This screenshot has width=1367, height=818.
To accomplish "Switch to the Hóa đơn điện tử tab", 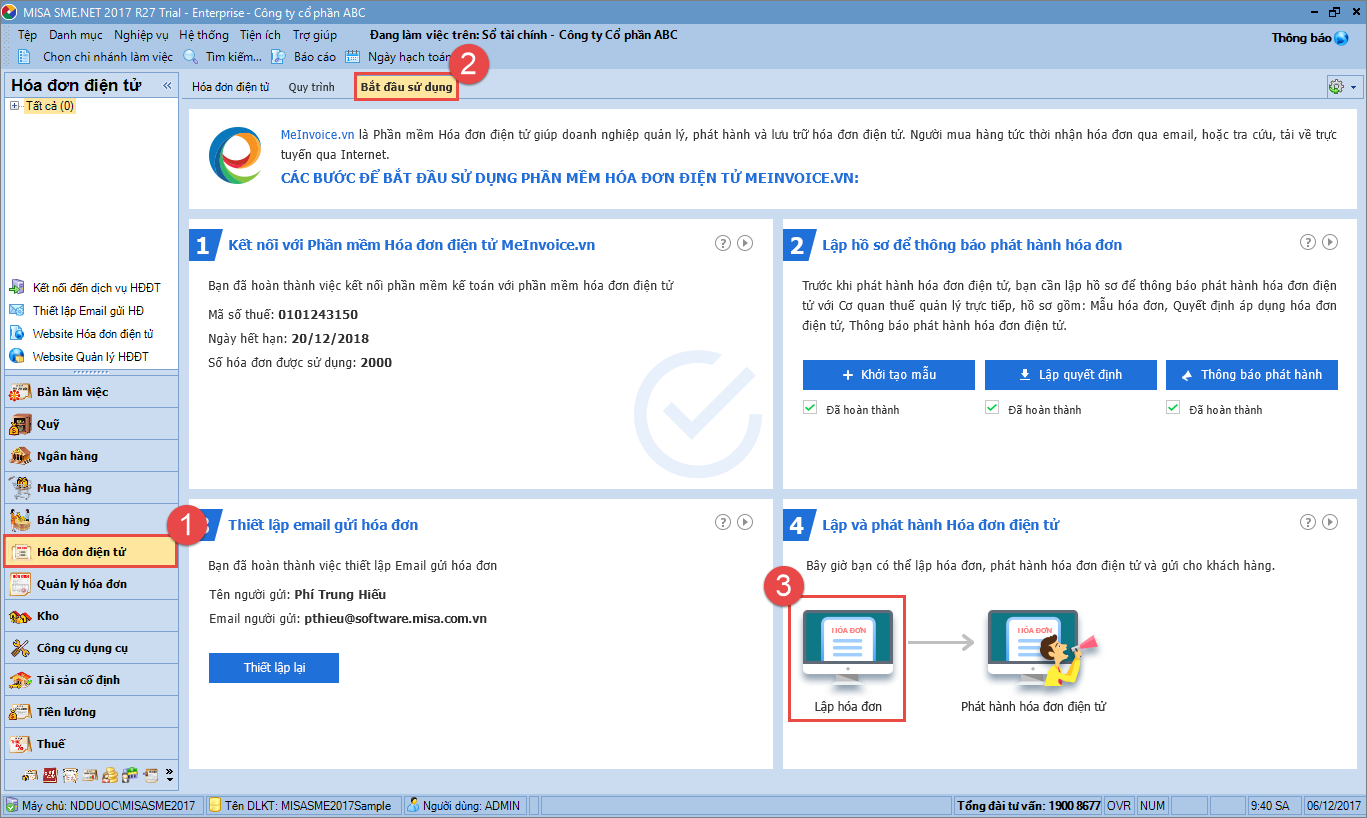I will (x=231, y=87).
